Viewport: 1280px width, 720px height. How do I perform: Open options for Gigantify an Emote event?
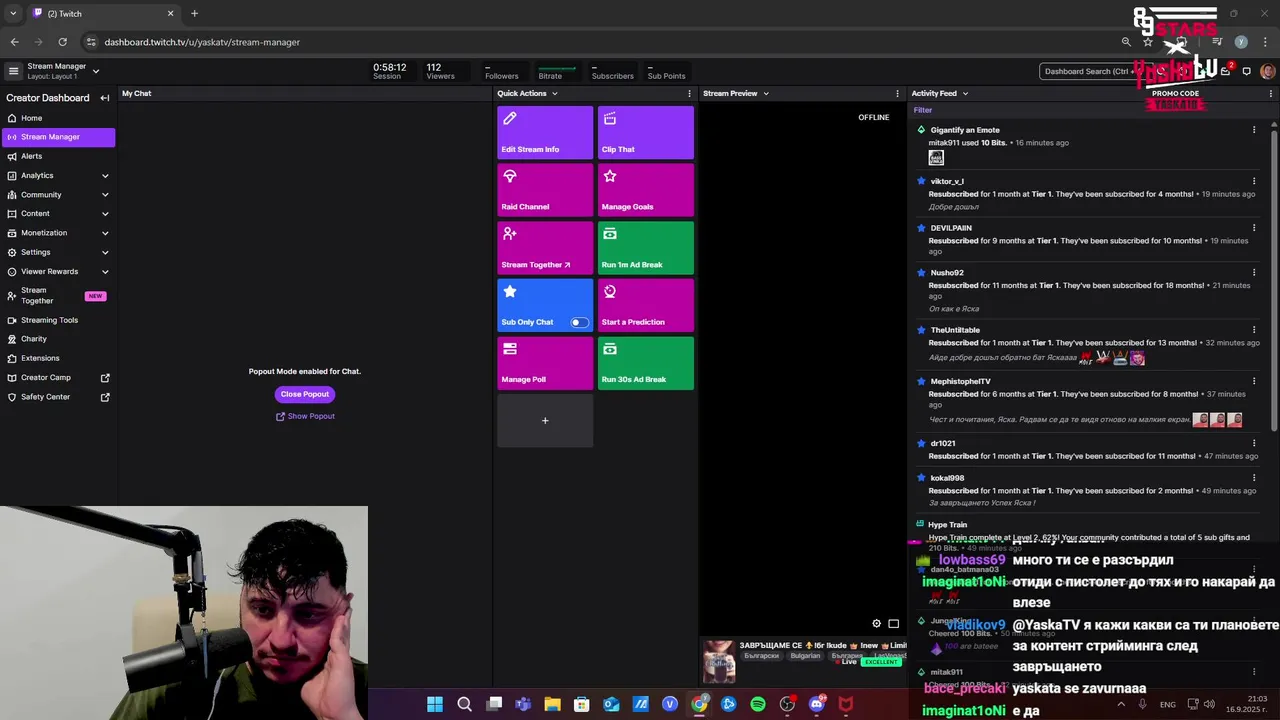click(1254, 130)
